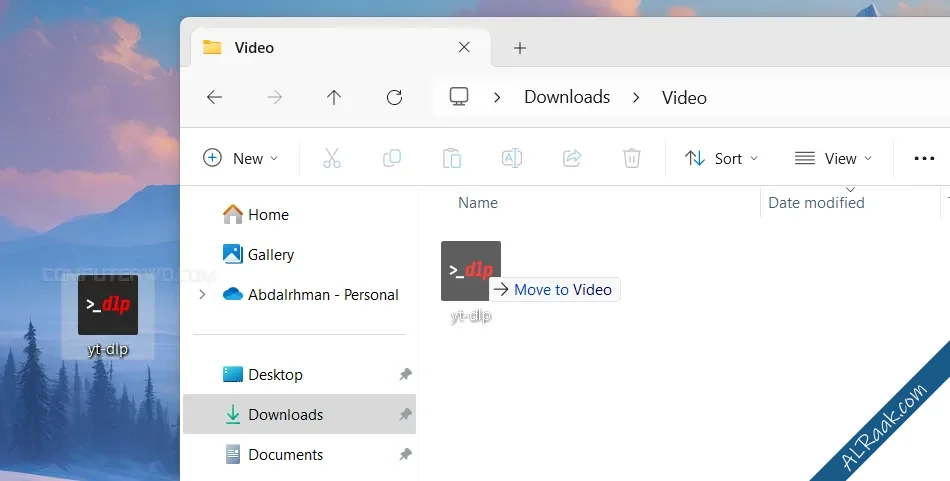Open the View dropdown menu
This screenshot has height=481, width=950.
(x=834, y=158)
